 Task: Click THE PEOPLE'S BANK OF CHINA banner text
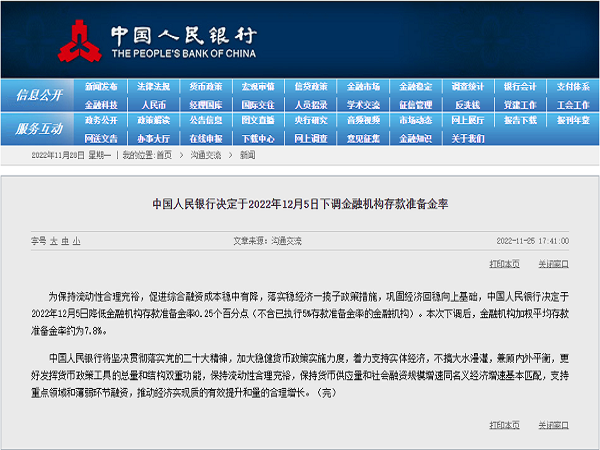(x=184, y=54)
